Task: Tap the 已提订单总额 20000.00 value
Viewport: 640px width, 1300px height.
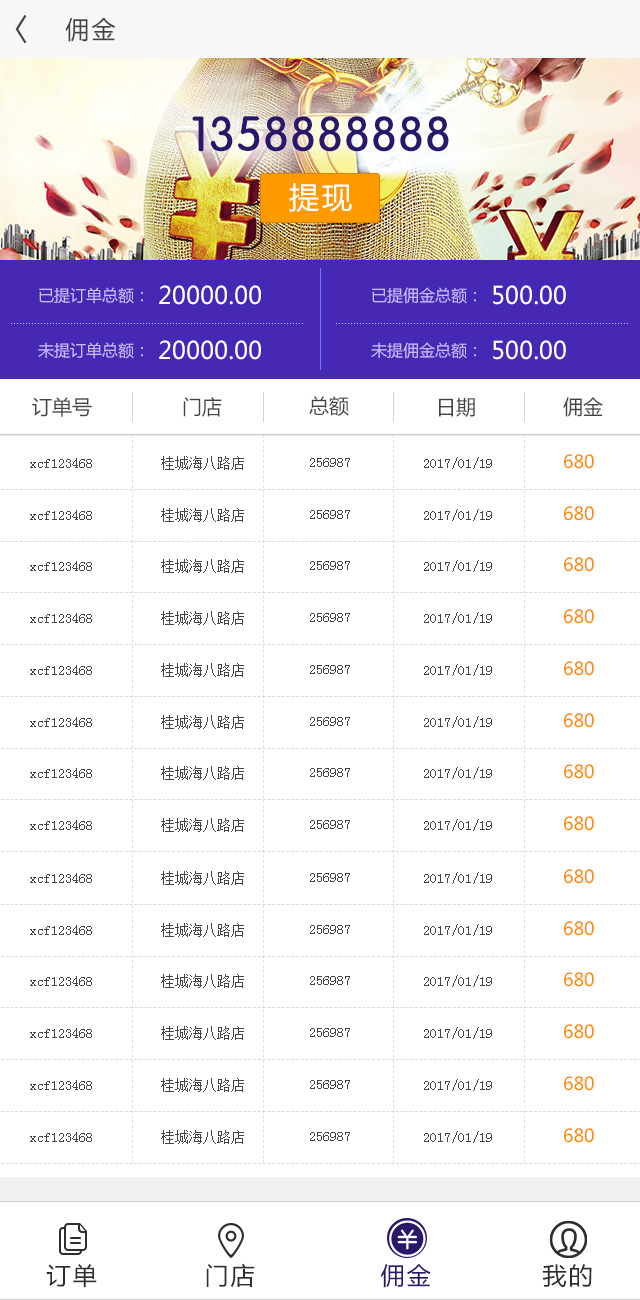Action: (210, 295)
